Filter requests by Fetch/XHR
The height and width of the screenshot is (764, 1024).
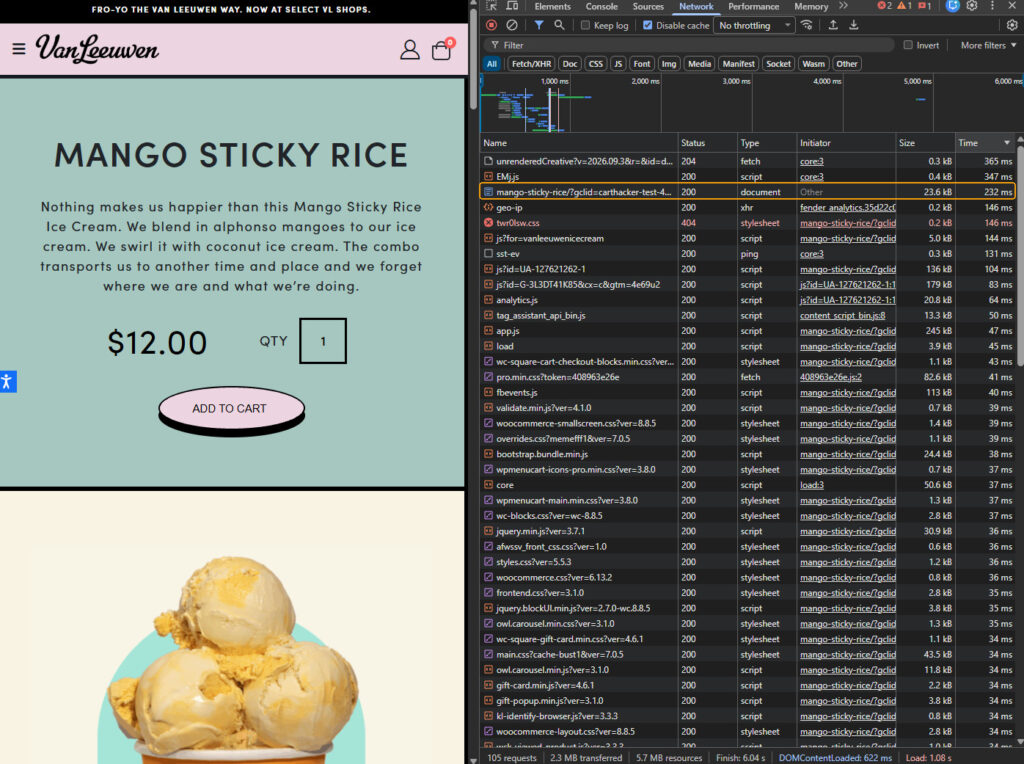tap(531, 64)
